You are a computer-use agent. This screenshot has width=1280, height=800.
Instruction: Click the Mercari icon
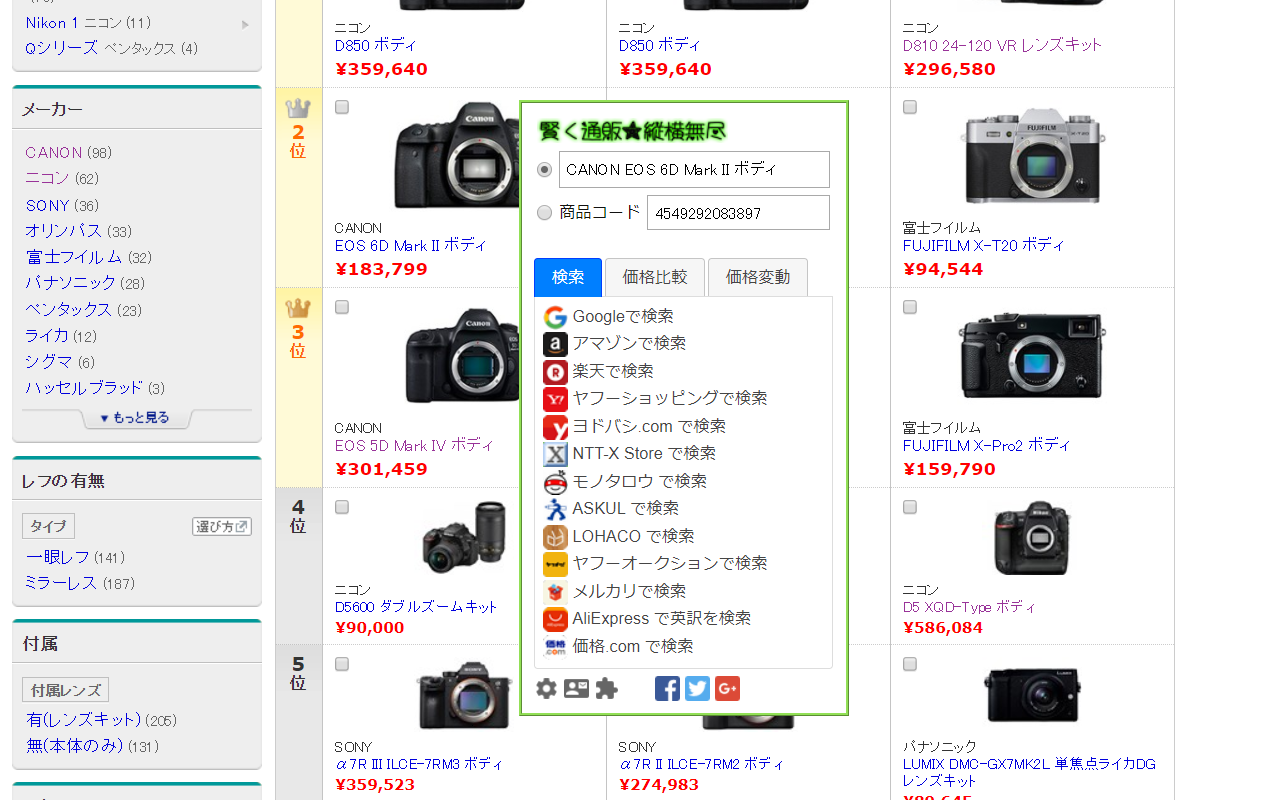pyautogui.click(x=555, y=592)
